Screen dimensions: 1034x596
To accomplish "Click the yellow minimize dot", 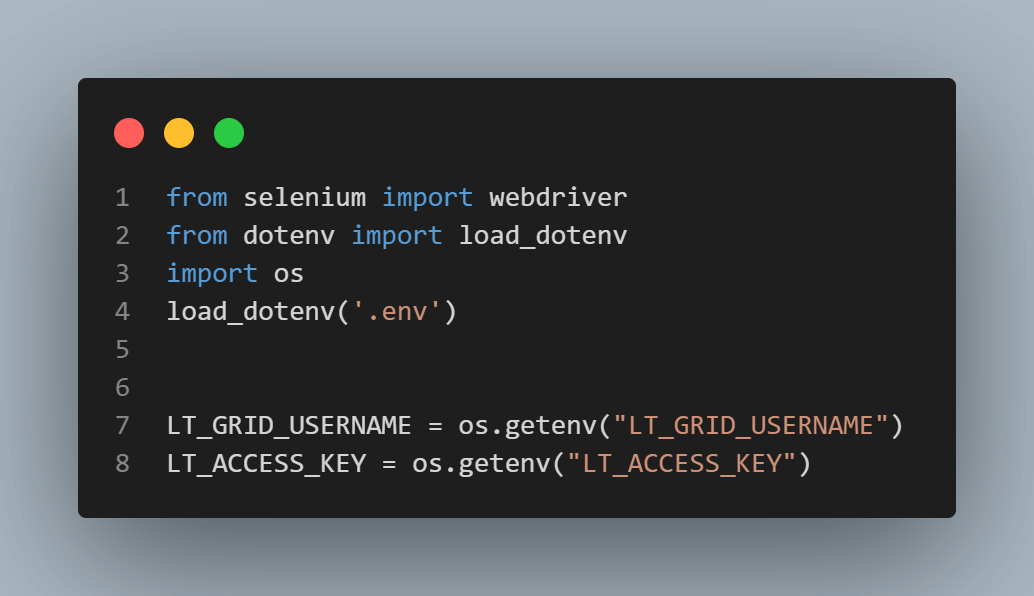I will click(x=179, y=133).
